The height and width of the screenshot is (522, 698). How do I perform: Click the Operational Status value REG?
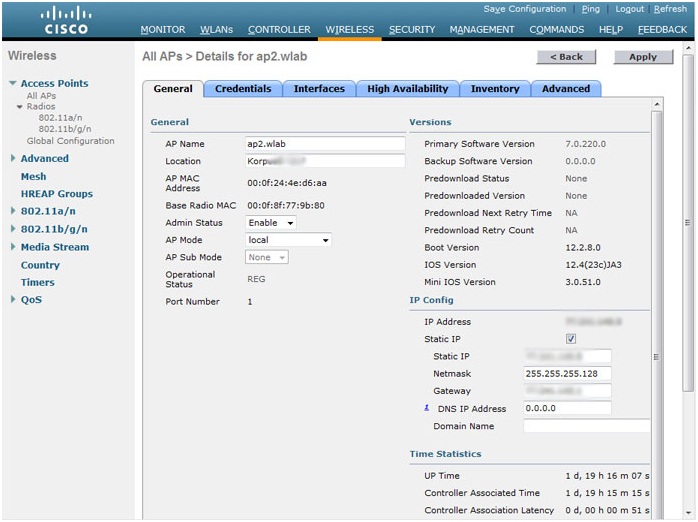pos(256,279)
